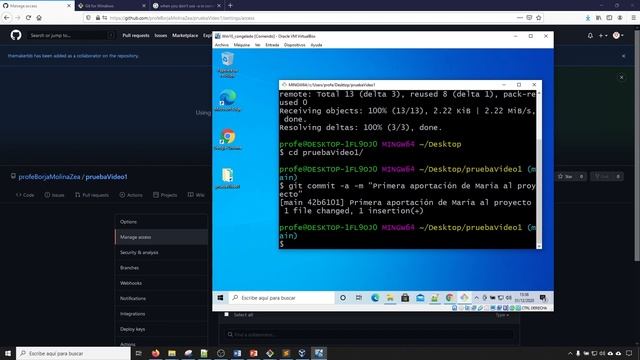Open Edge from VM taskbar
Screen dimensions: 640x360
pos(375,298)
